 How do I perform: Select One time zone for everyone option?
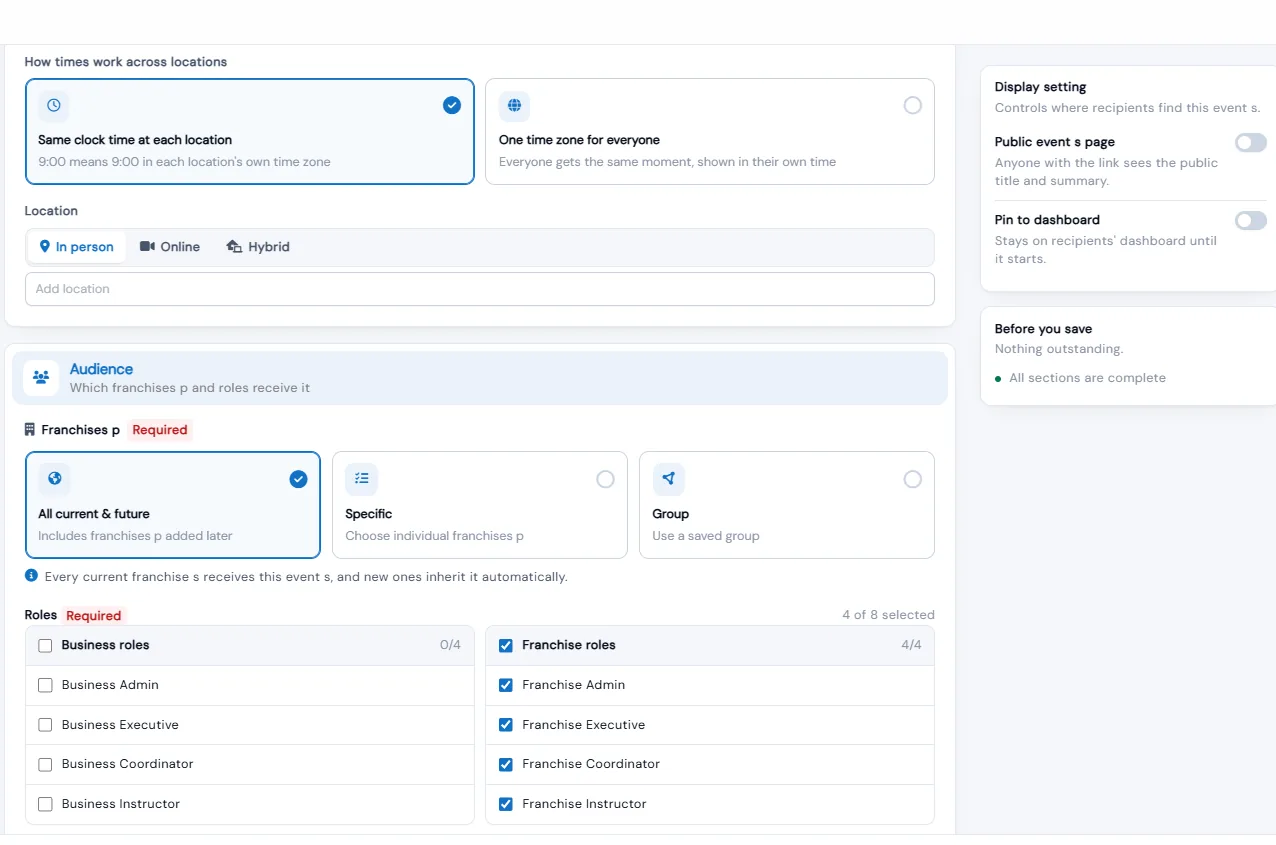tap(710, 132)
